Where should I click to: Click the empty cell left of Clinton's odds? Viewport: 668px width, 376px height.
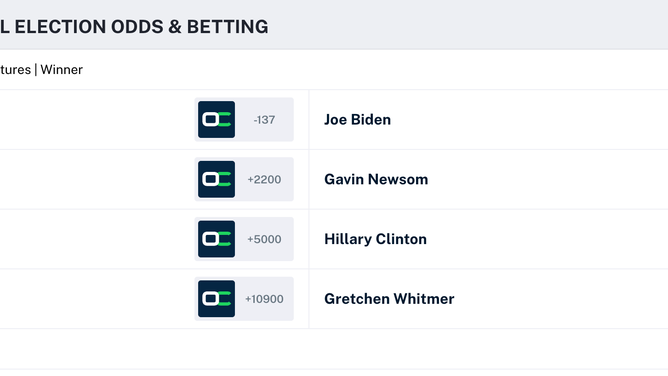(97, 239)
